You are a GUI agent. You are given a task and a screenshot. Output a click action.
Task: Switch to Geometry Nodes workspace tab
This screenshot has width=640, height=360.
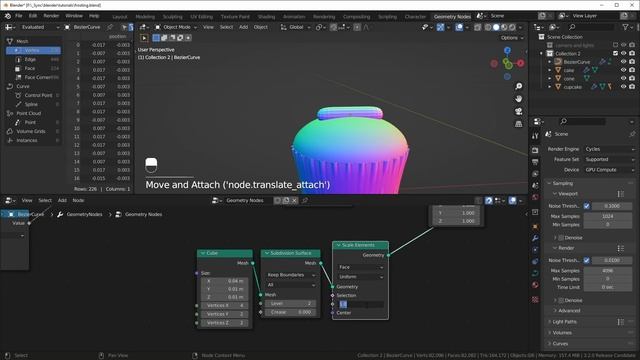coord(452,17)
